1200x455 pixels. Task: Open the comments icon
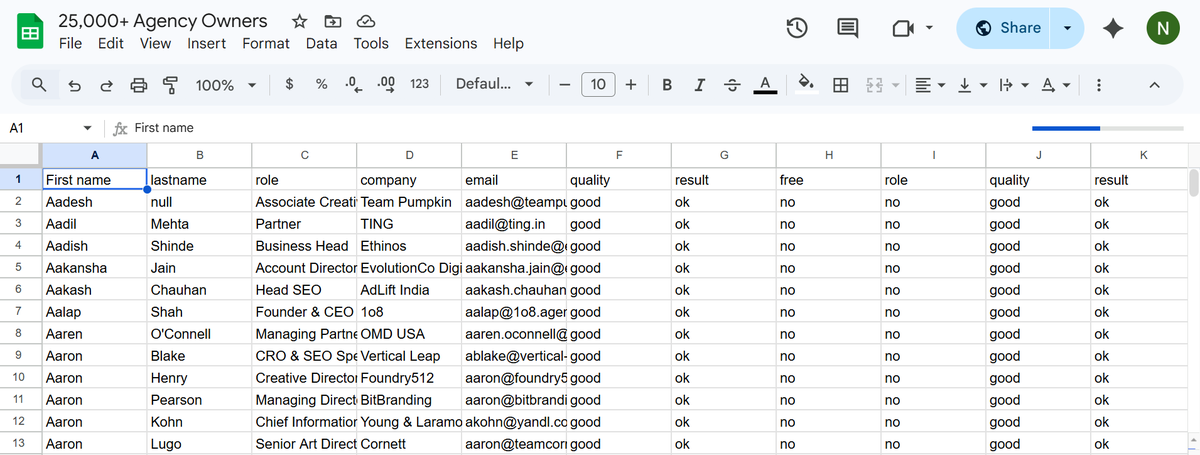coord(848,28)
